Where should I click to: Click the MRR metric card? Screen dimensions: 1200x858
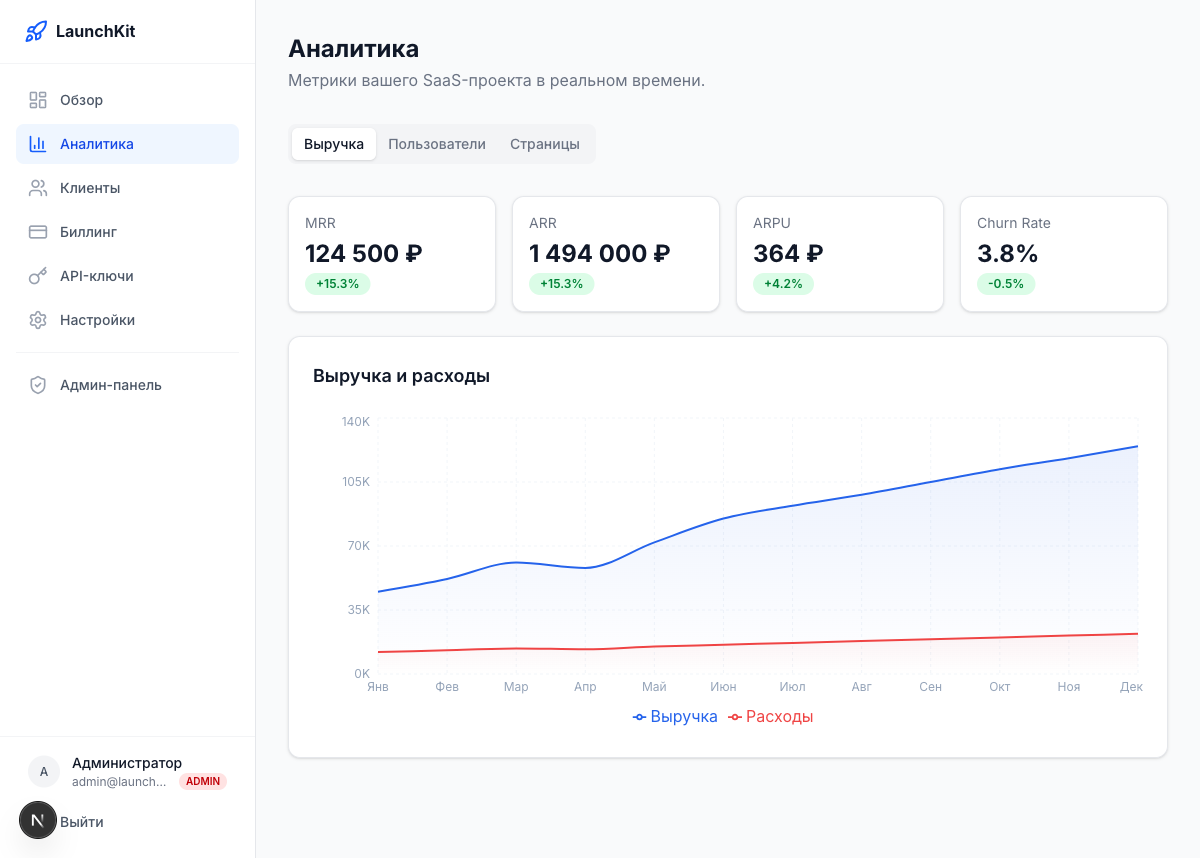(x=392, y=254)
